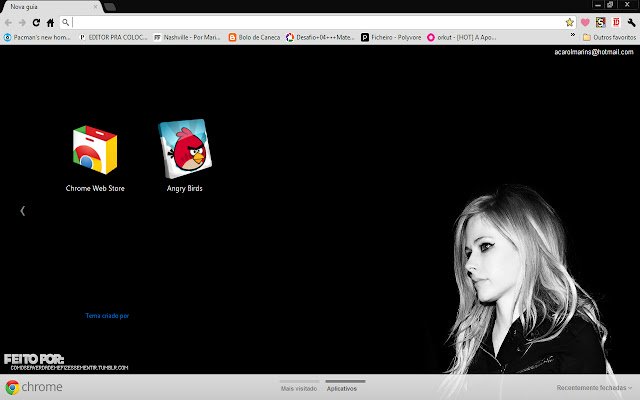
Task: Open the orkut [HOT] bookmark
Action: (462, 38)
